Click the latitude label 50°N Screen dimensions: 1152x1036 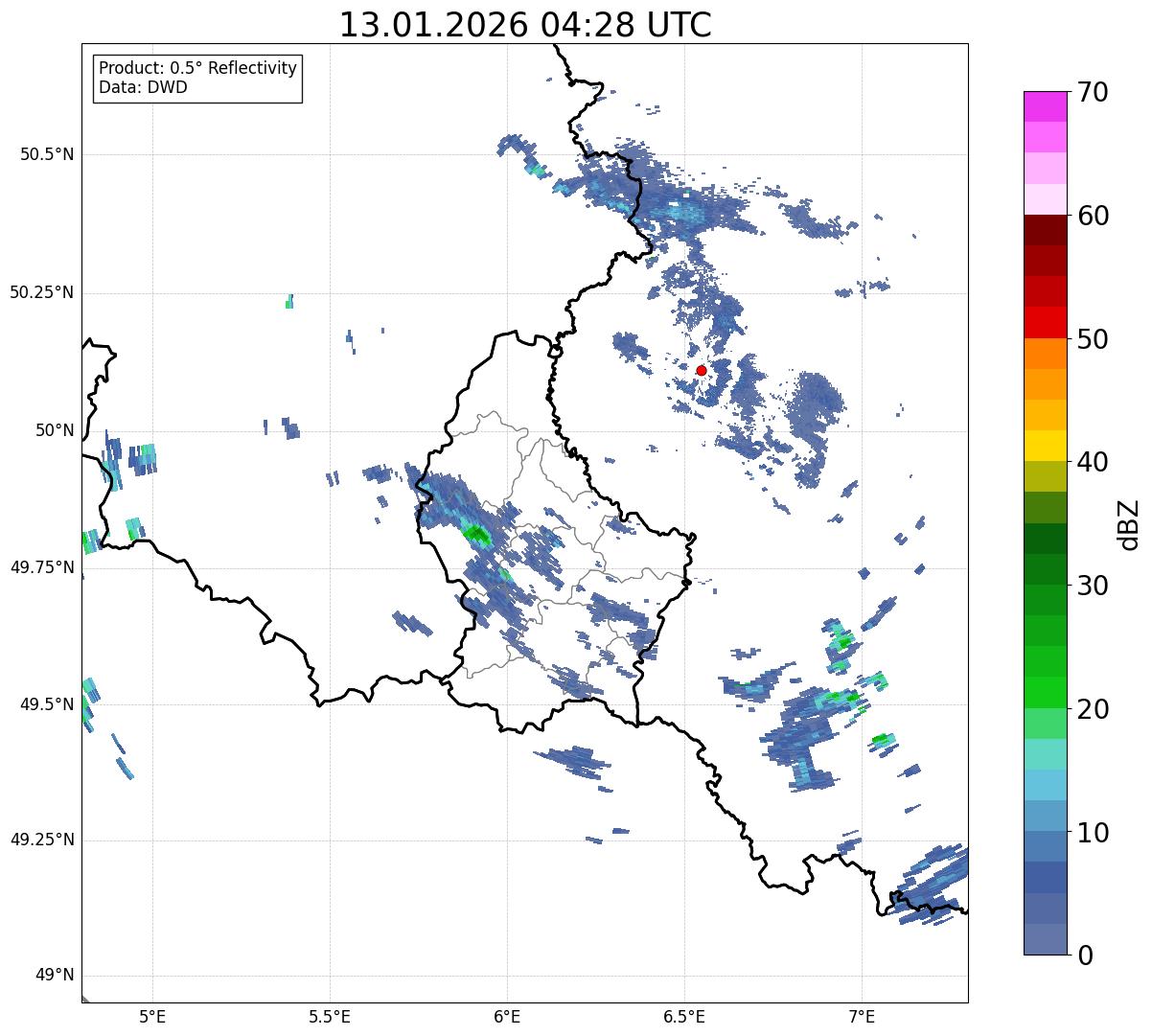click(55, 430)
